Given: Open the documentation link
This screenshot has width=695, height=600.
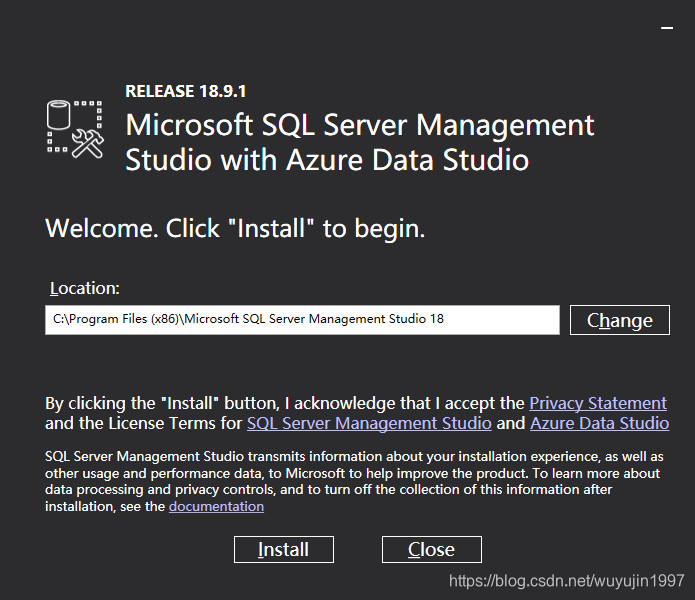Looking at the screenshot, I should 216,506.
